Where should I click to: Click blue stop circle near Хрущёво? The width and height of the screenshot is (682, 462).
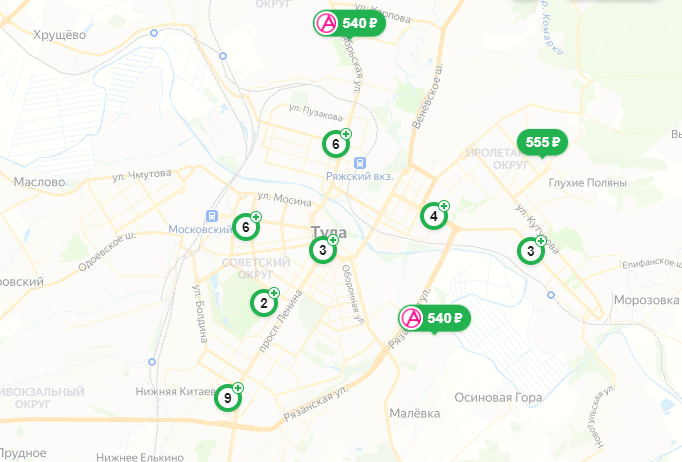(x=154, y=33)
